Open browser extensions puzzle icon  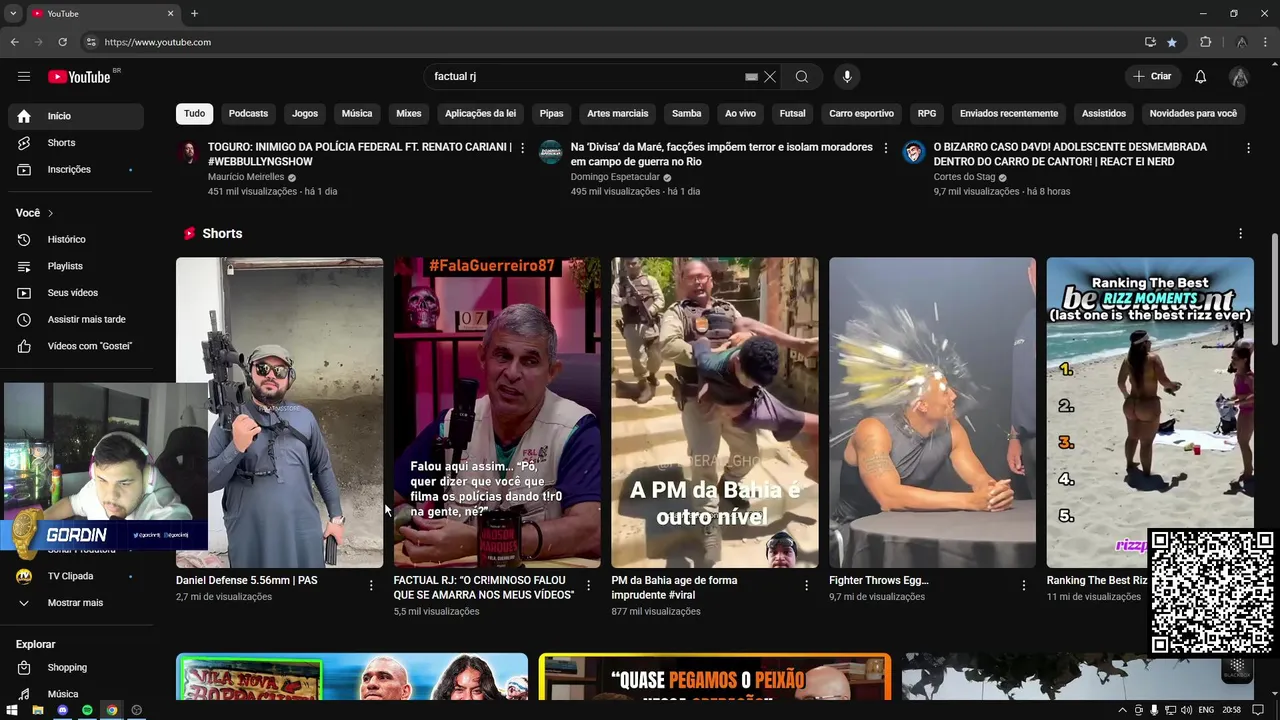pos(1205,42)
